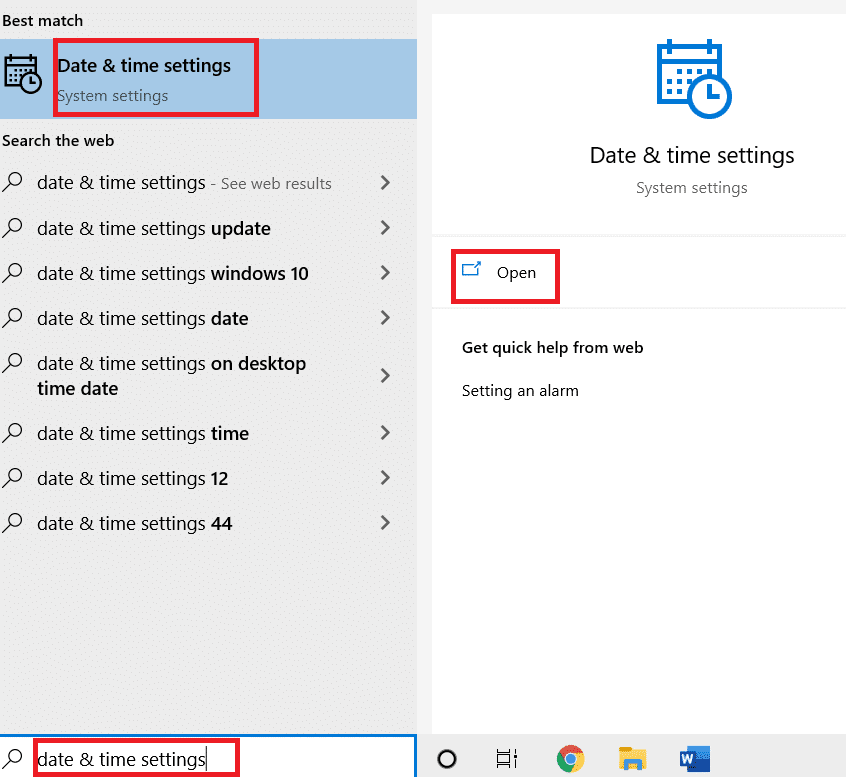Expand the 'date & time settings date' suggestion arrow
Screen dimensions: 846x777
click(x=385, y=318)
